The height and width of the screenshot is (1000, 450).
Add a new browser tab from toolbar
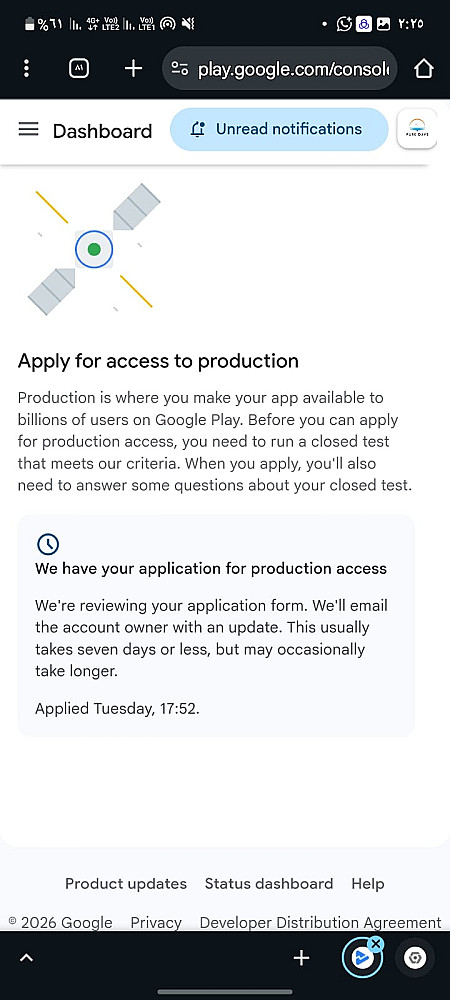(133, 68)
